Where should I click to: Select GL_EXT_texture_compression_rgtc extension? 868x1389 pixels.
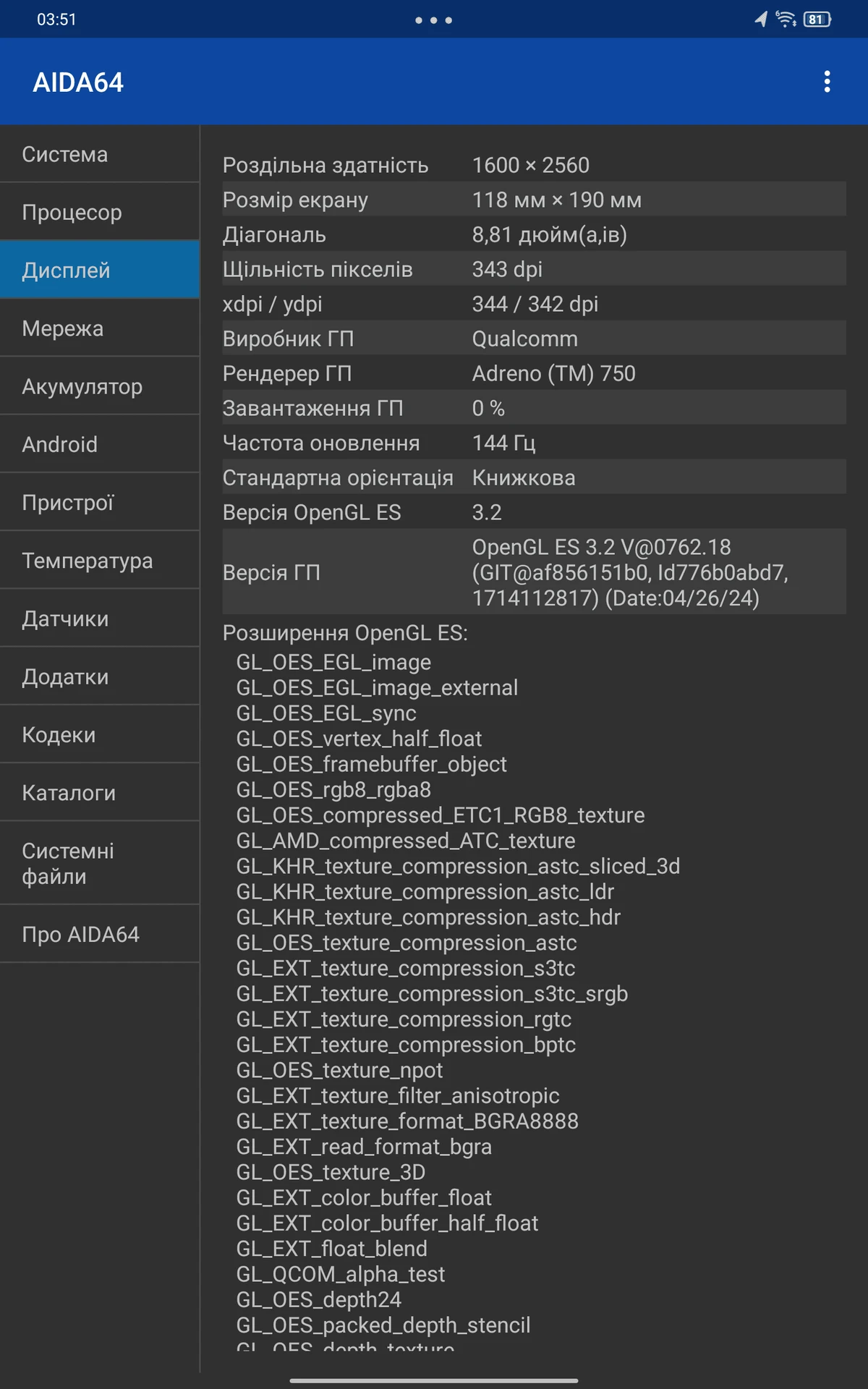(x=404, y=1019)
